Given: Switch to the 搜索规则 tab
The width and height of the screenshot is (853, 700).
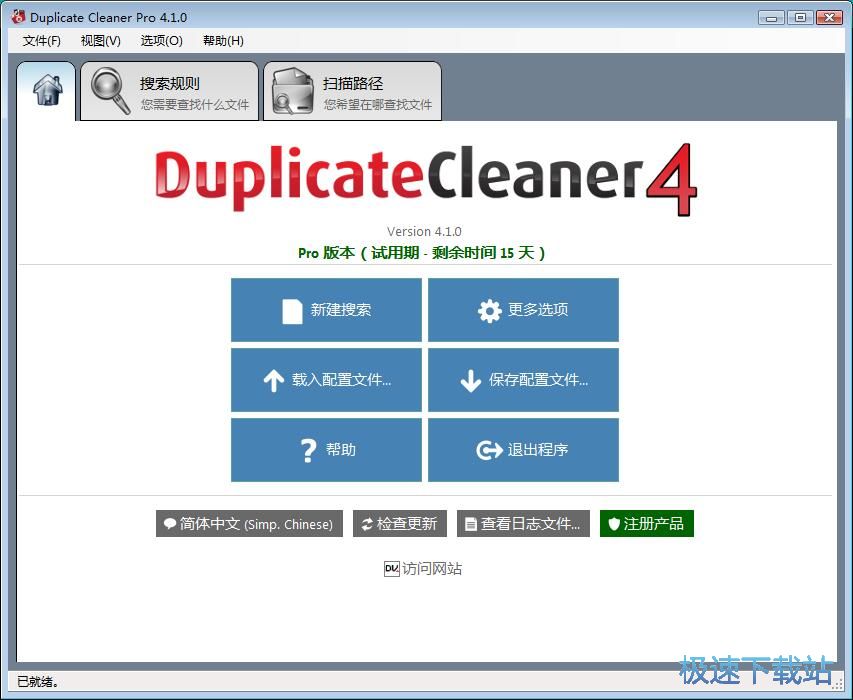Looking at the screenshot, I should (169, 91).
